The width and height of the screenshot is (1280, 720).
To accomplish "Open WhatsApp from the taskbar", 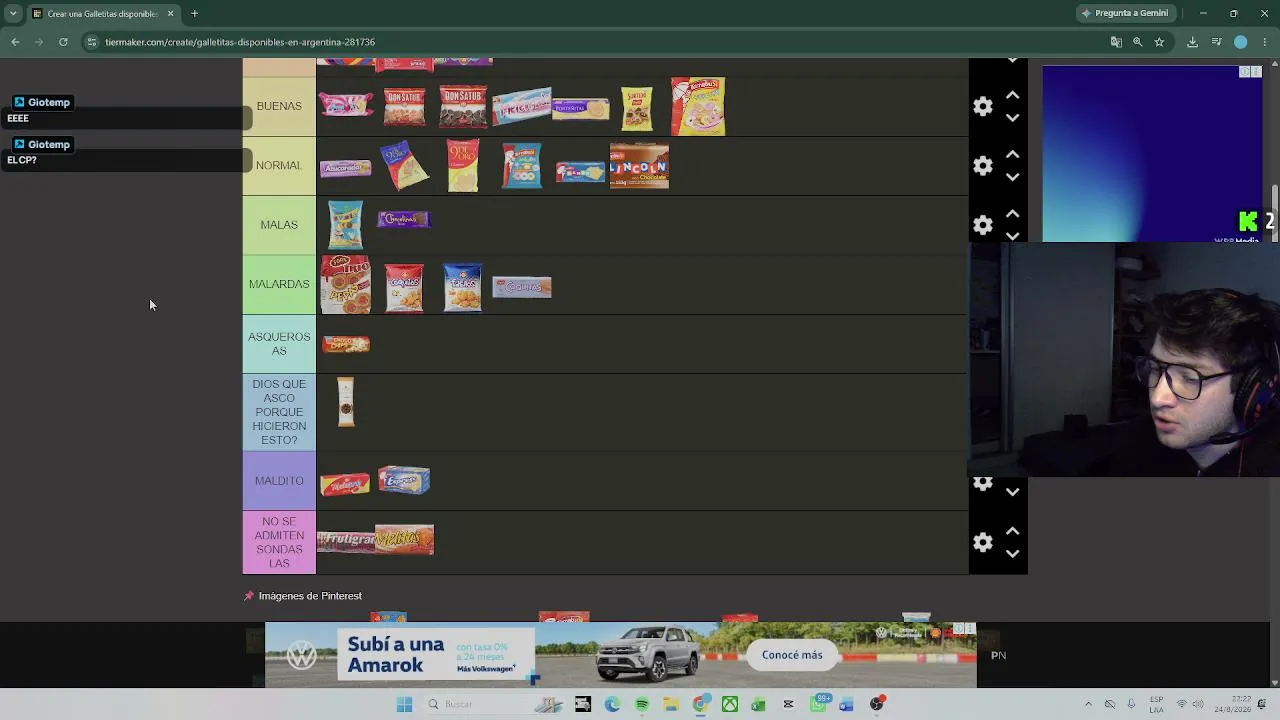I will [818, 704].
